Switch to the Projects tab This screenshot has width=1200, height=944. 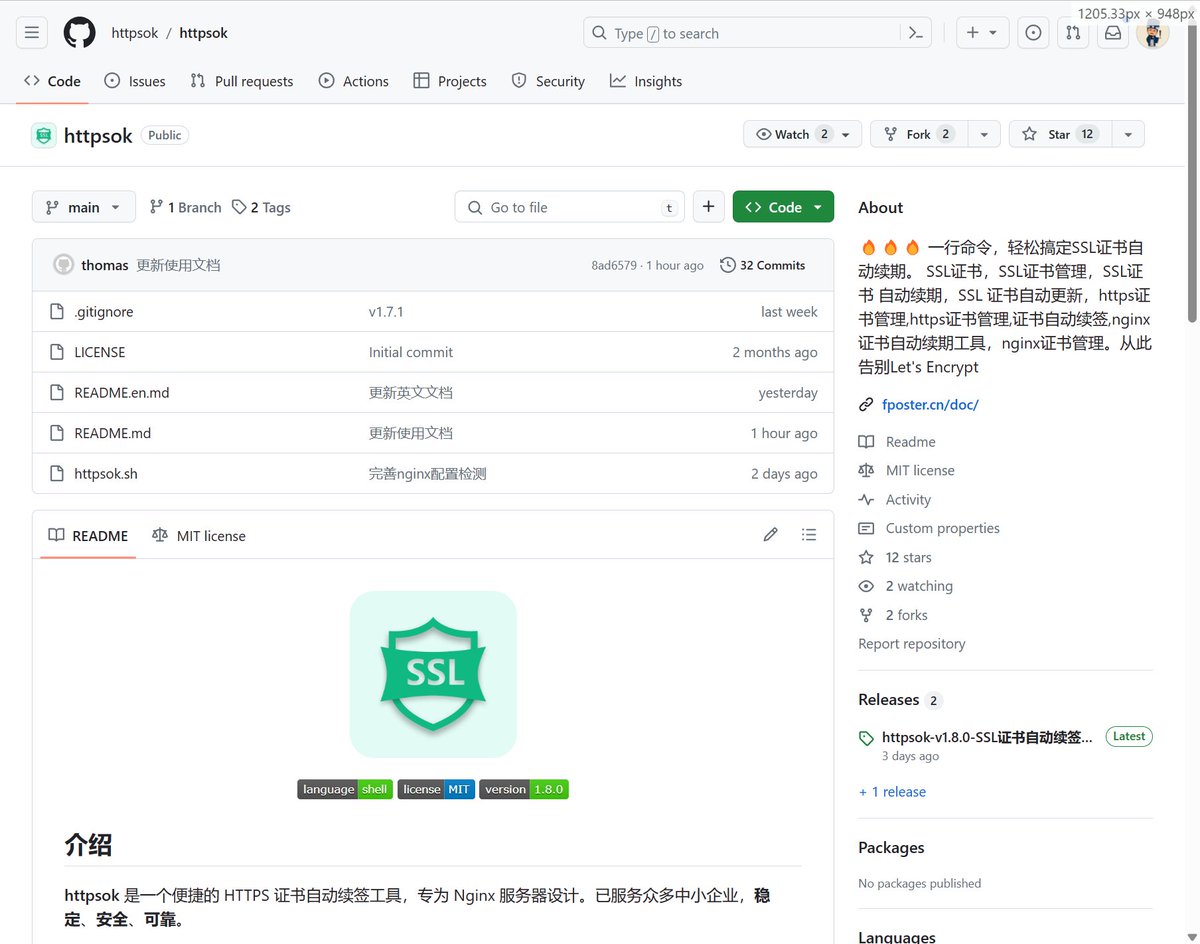[x=450, y=81]
